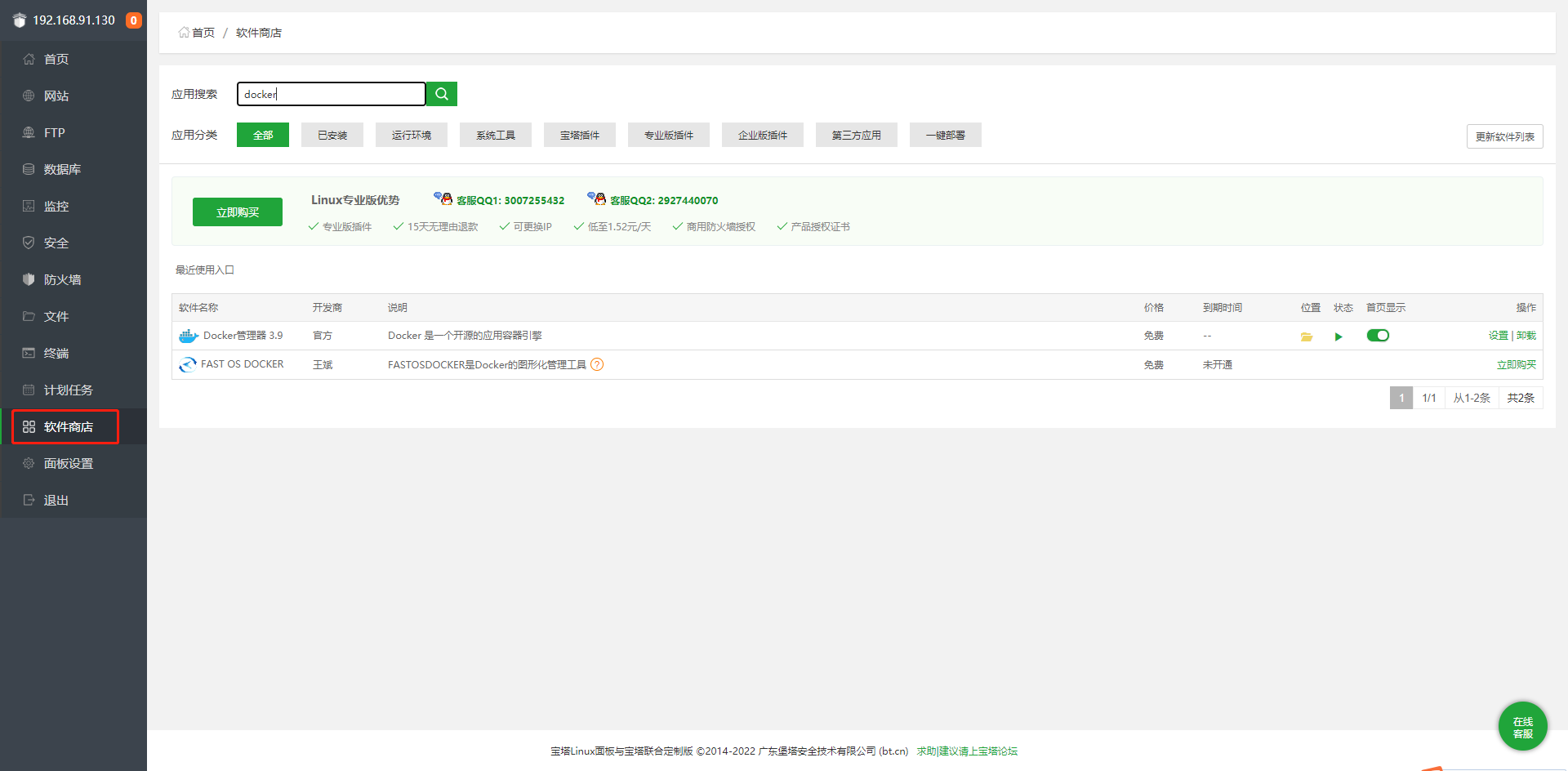The image size is (1568, 771).
Task: Click the 共2条 total count text
Action: click(x=1521, y=398)
